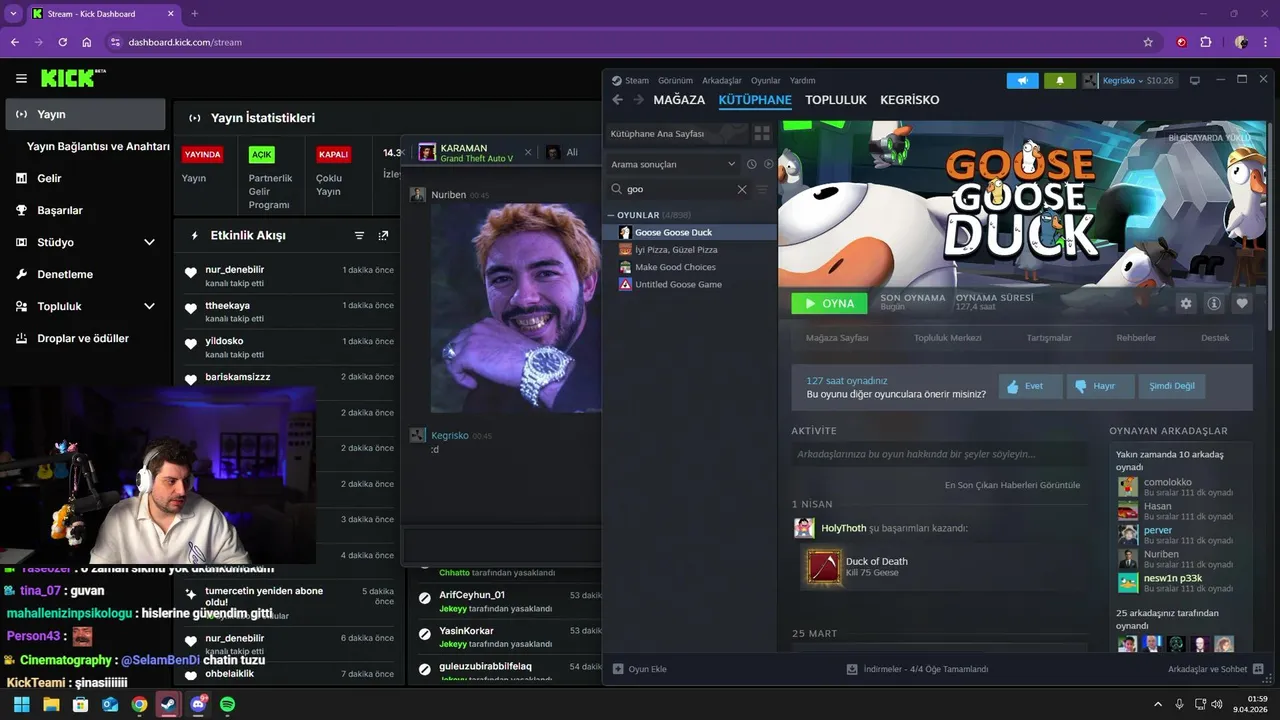
Task: Expand the Topluluk sidebar section
Action: pos(149,306)
